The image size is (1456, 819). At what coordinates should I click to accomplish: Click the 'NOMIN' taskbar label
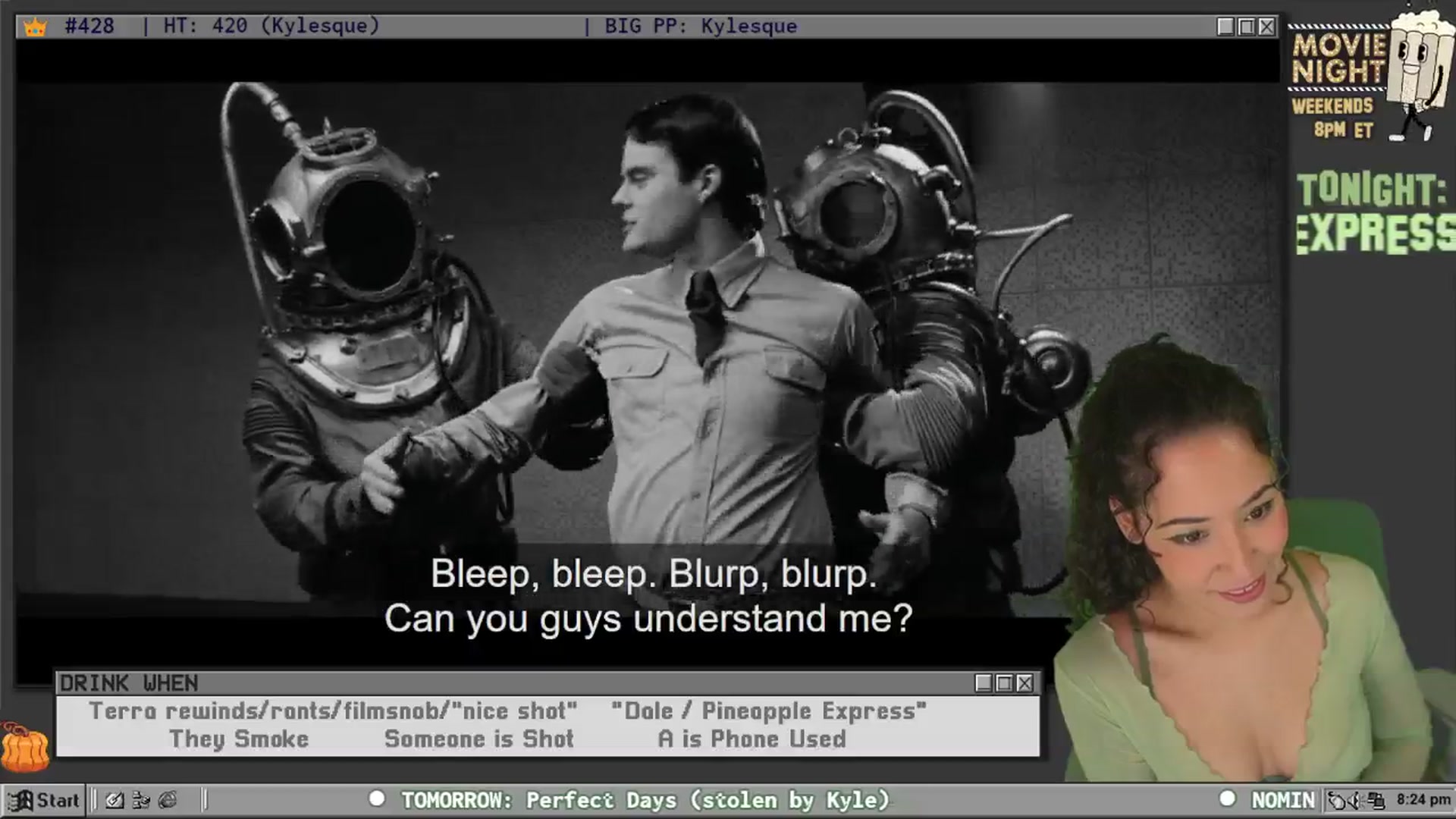click(1282, 800)
